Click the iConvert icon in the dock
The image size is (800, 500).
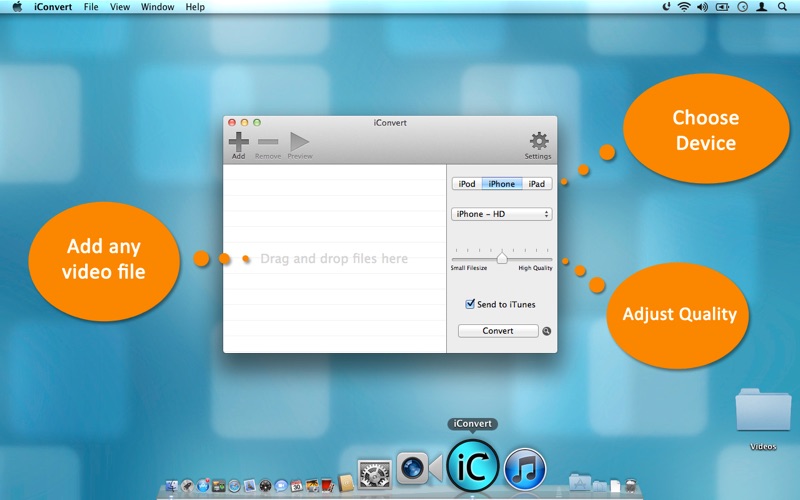[x=472, y=466]
